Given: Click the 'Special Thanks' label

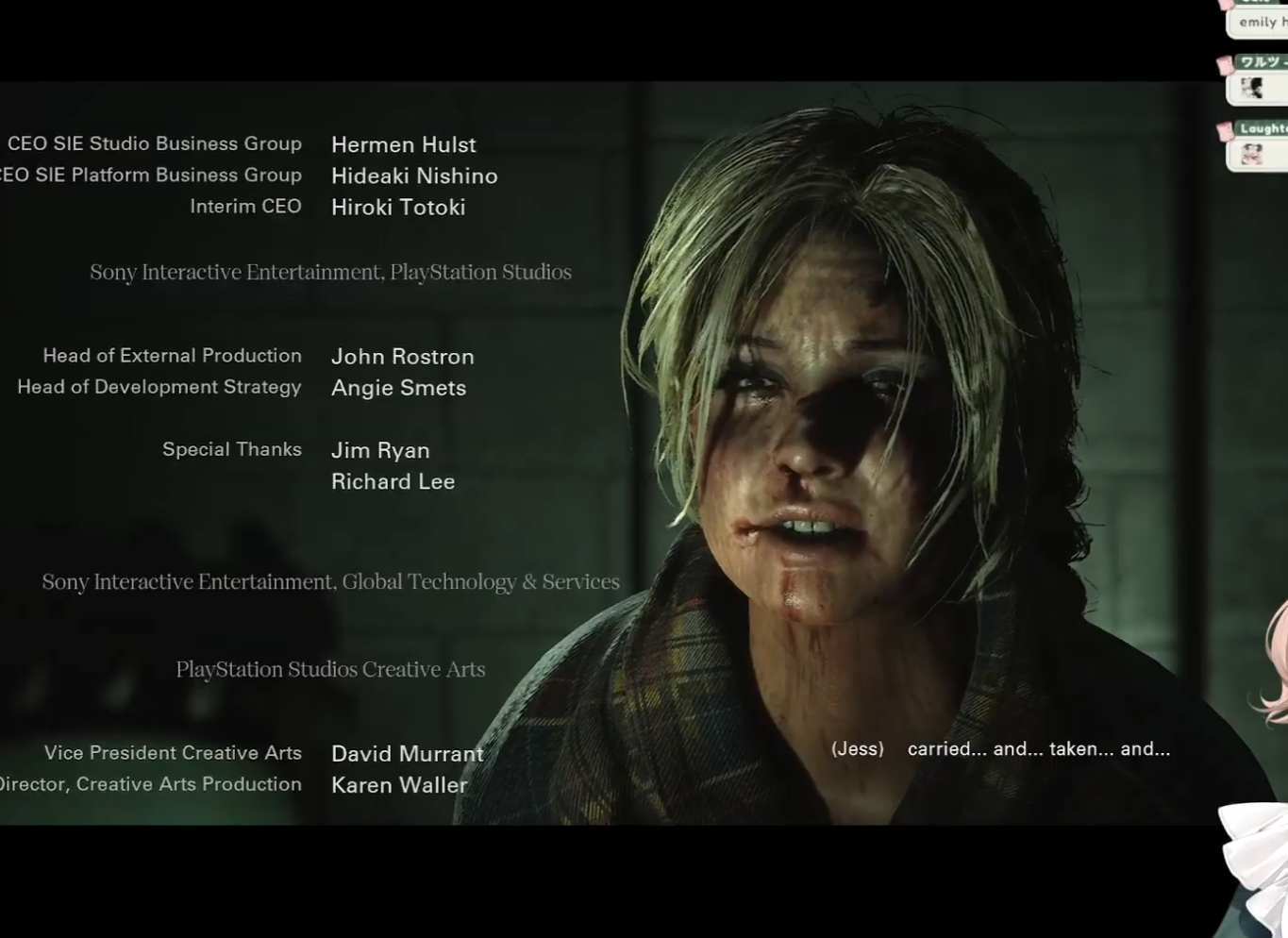Looking at the screenshot, I should [x=232, y=449].
